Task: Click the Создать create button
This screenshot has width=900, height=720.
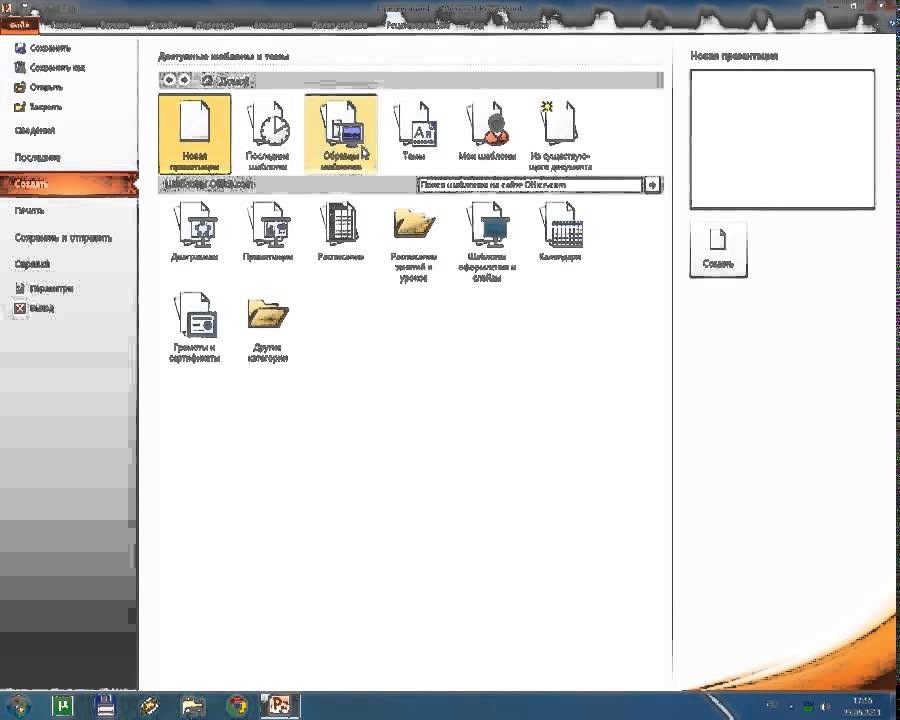Action: pos(718,249)
